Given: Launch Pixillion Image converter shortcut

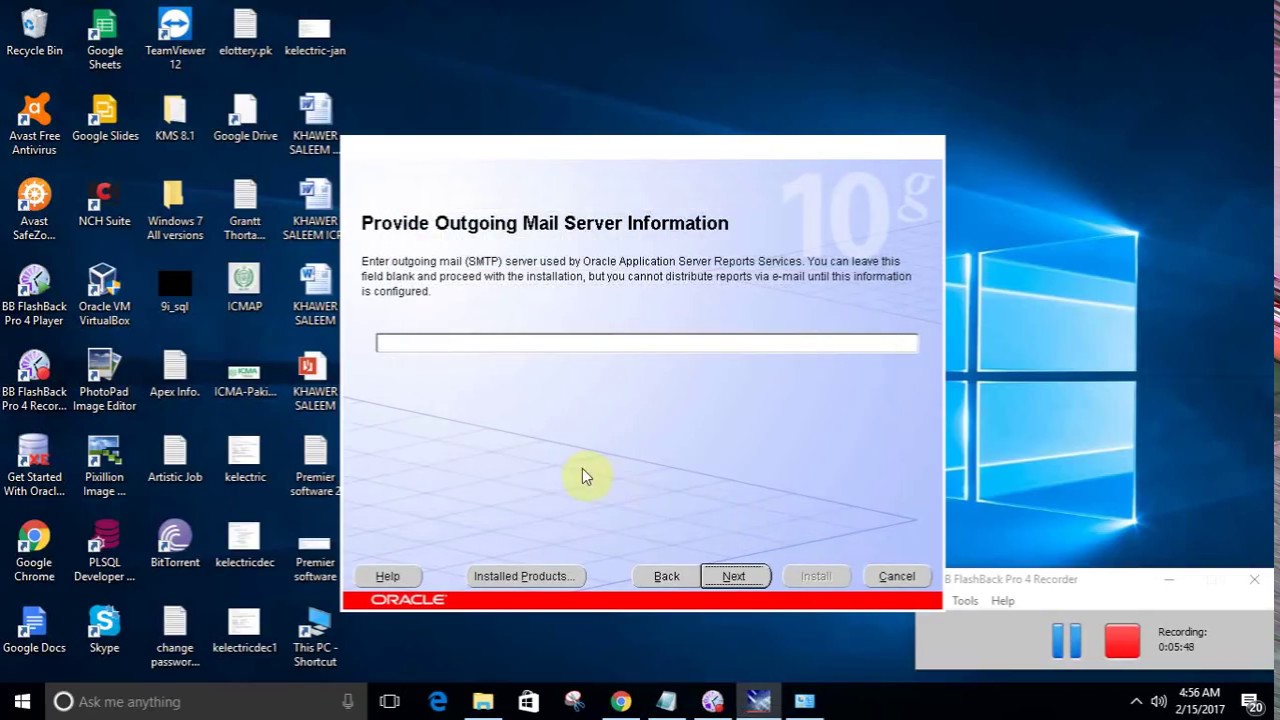Looking at the screenshot, I should (104, 467).
